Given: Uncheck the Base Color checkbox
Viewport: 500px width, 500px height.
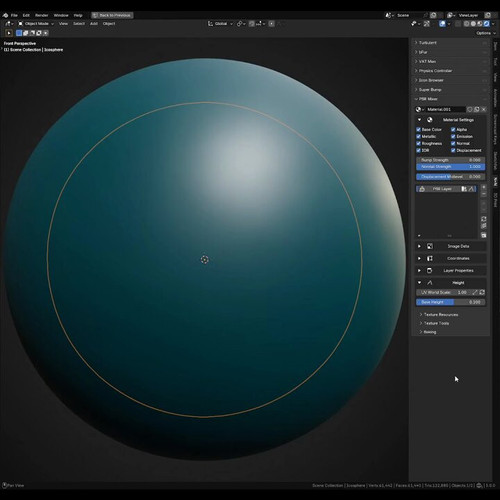Looking at the screenshot, I should coord(418,129).
